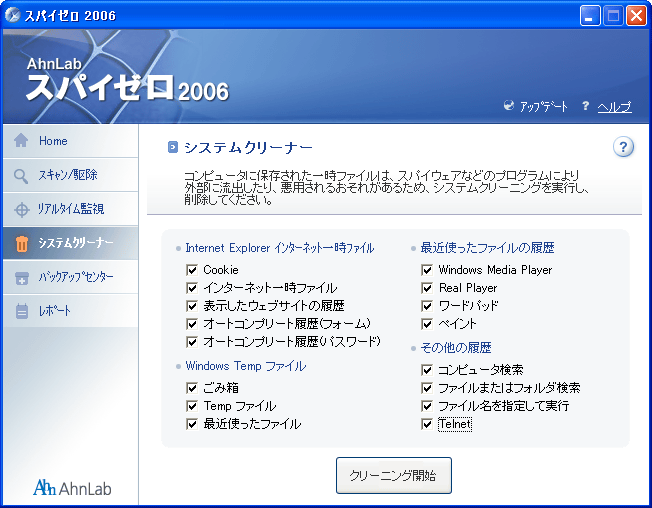Switch to リアルタイム監視 section
The image size is (652, 508).
tap(70, 209)
